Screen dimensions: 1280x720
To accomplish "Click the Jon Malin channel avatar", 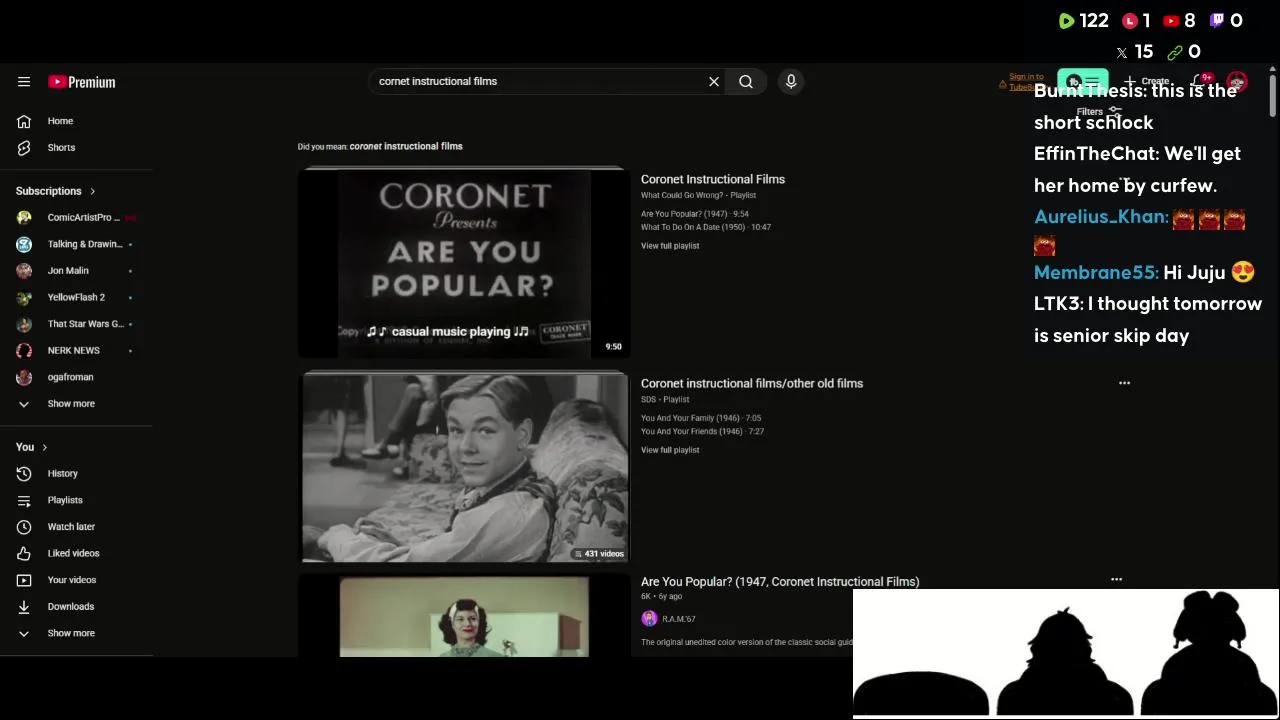I will click(24, 271).
